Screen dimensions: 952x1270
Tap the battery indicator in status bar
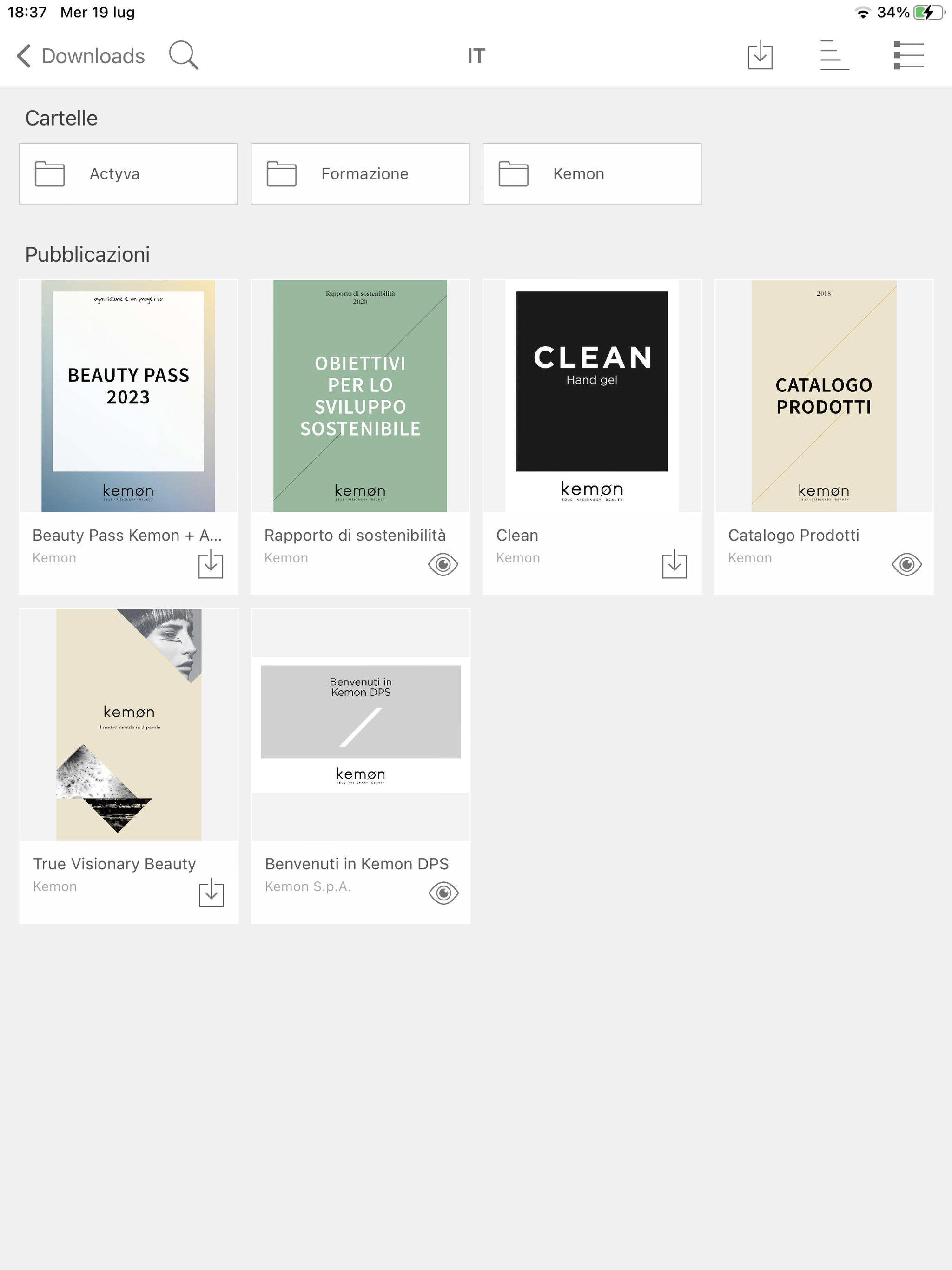pos(929,13)
